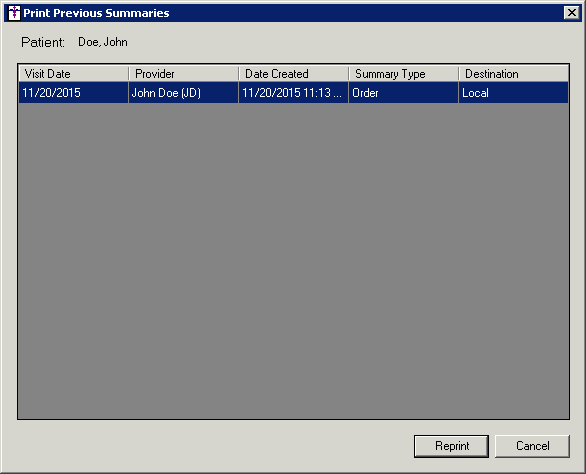The image size is (586, 474).
Task: Click the empty gray area of the list
Action: [x=293, y=261]
